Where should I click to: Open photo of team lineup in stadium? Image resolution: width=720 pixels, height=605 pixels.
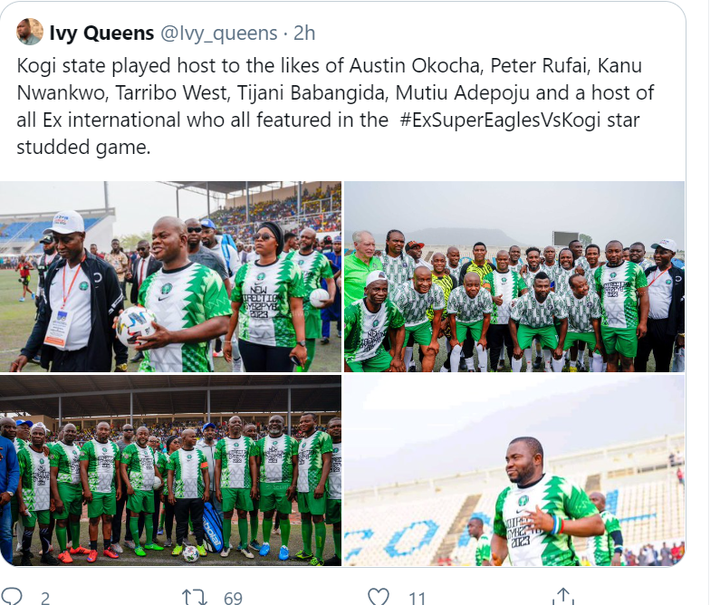tap(170, 470)
